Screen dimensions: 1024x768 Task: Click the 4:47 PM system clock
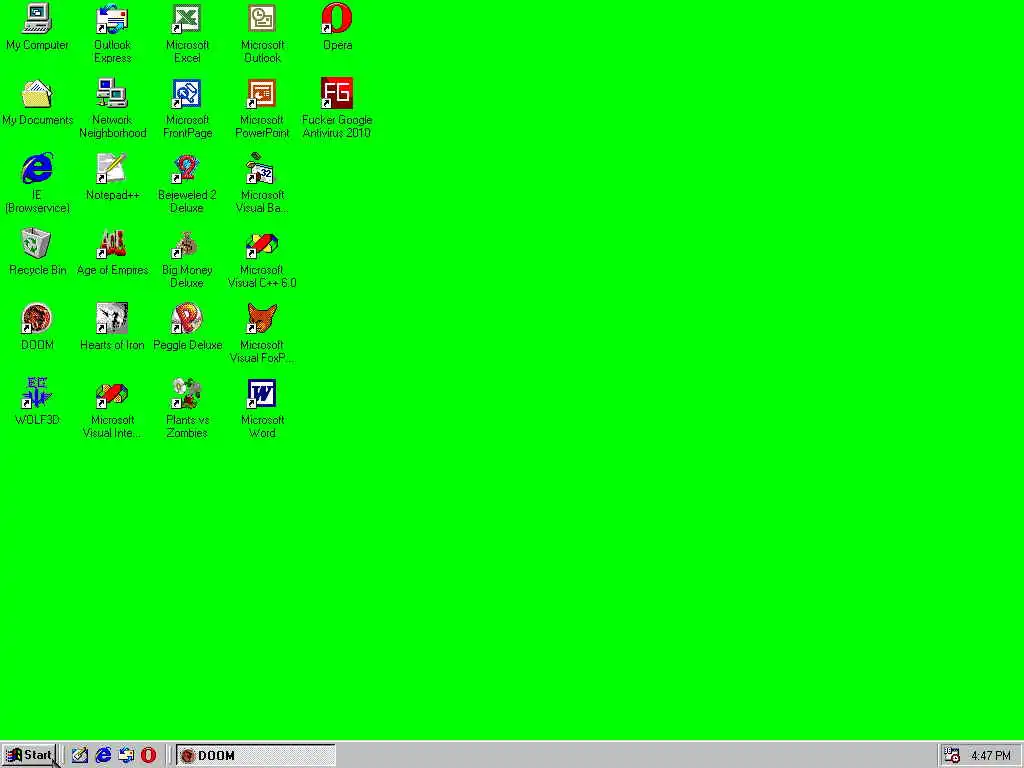pos(991,756)
